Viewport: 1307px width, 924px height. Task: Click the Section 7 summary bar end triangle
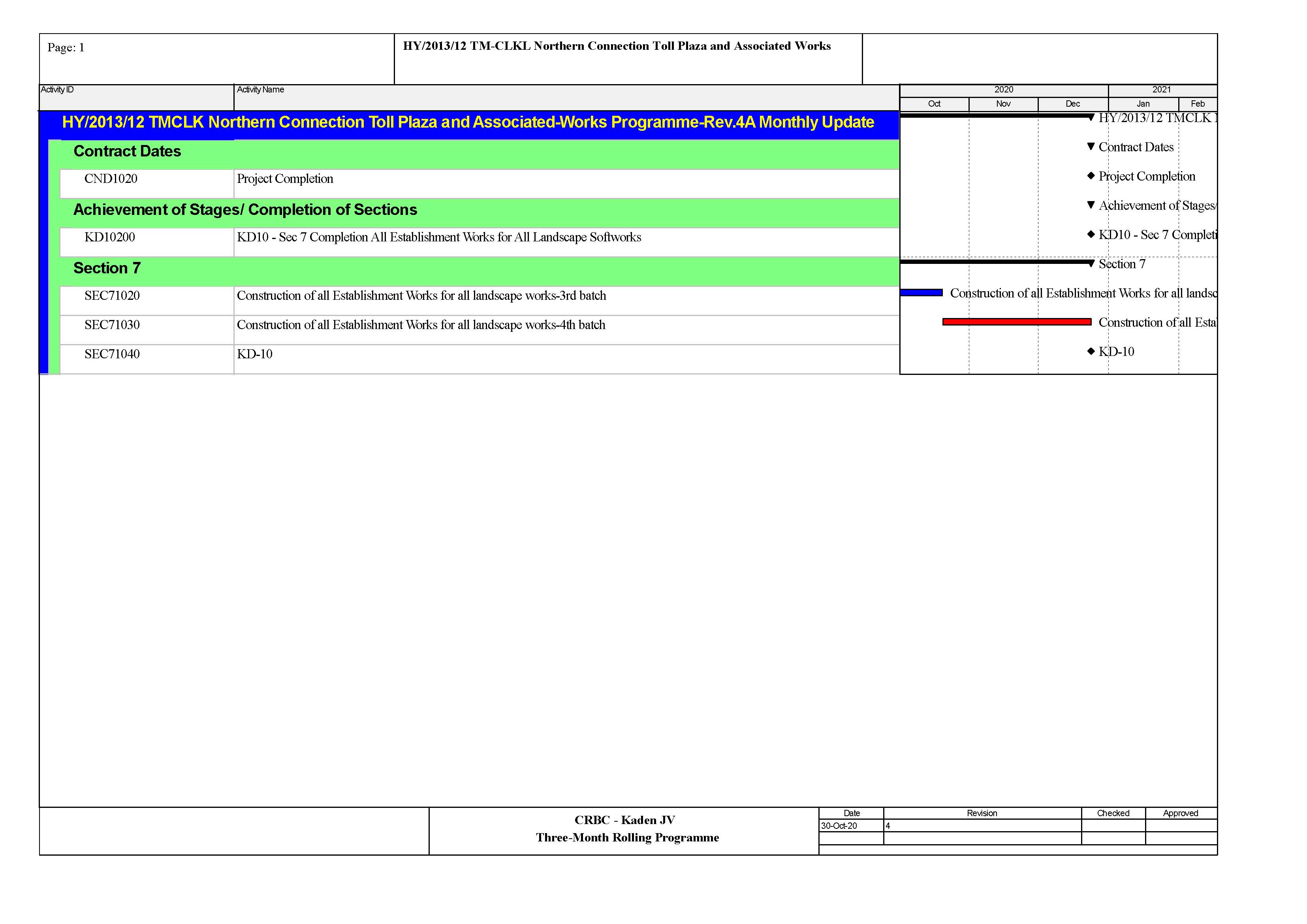[x=1091, y=263]
